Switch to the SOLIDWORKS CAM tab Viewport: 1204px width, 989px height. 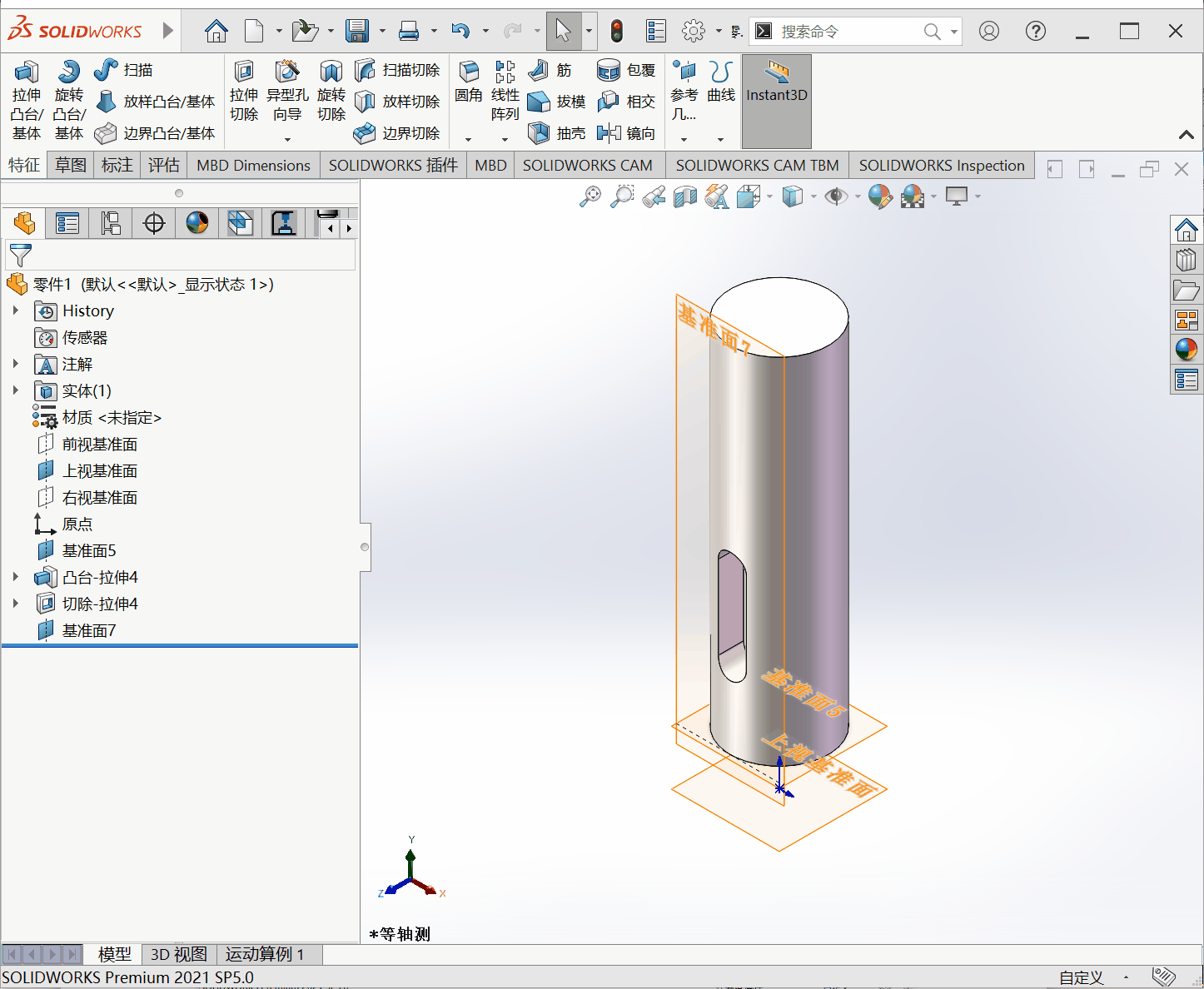click(x=588, y=165)
